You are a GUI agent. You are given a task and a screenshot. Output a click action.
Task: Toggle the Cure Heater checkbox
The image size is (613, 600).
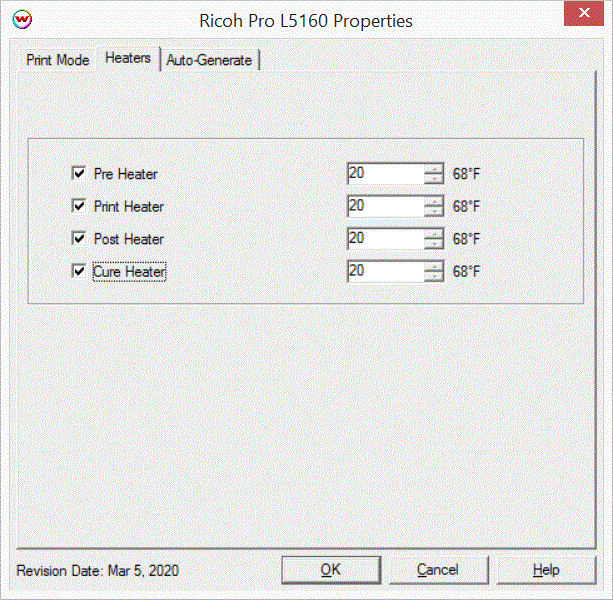[79, 270]
